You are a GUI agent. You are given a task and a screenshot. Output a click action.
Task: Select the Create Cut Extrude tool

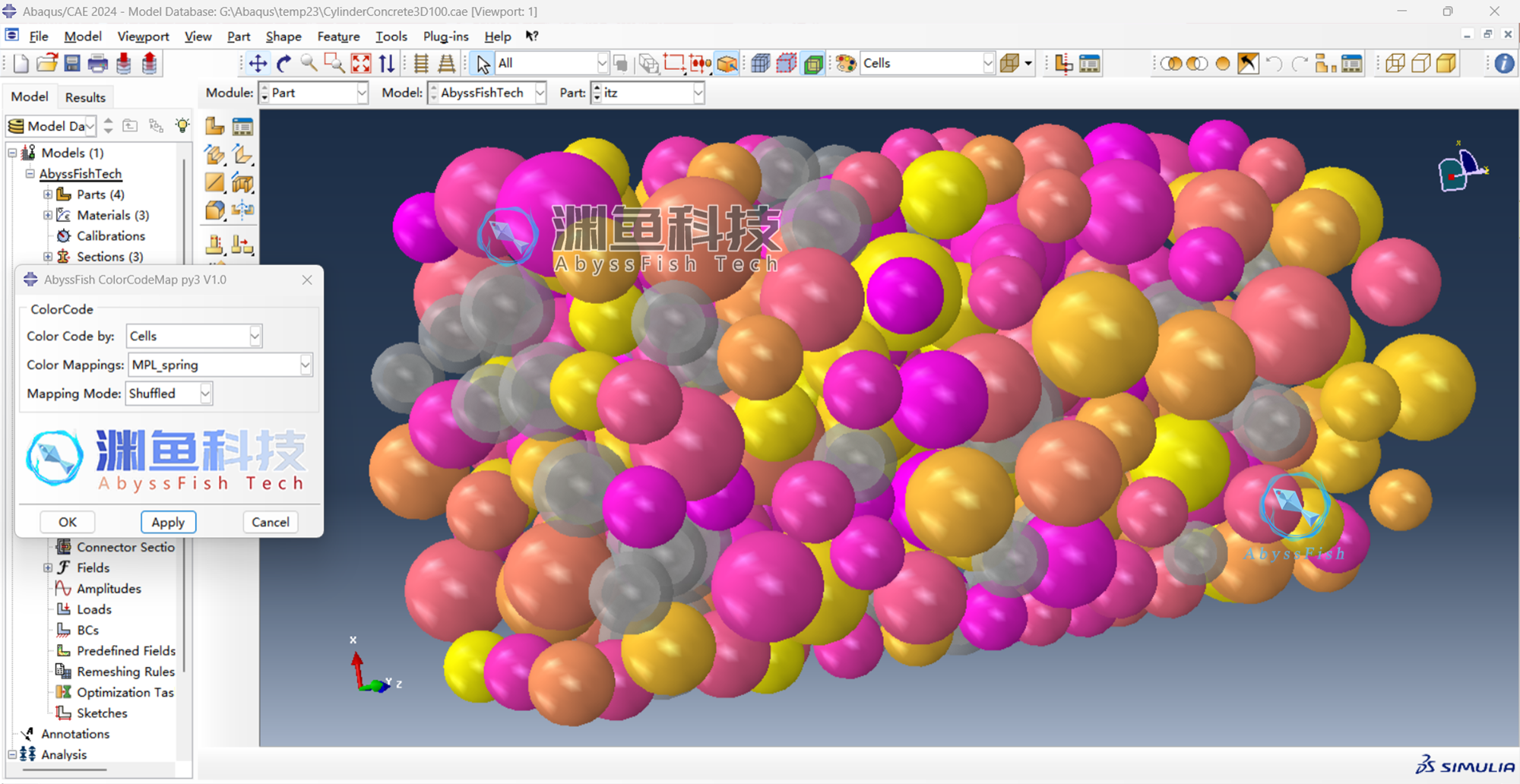(242, 182)
